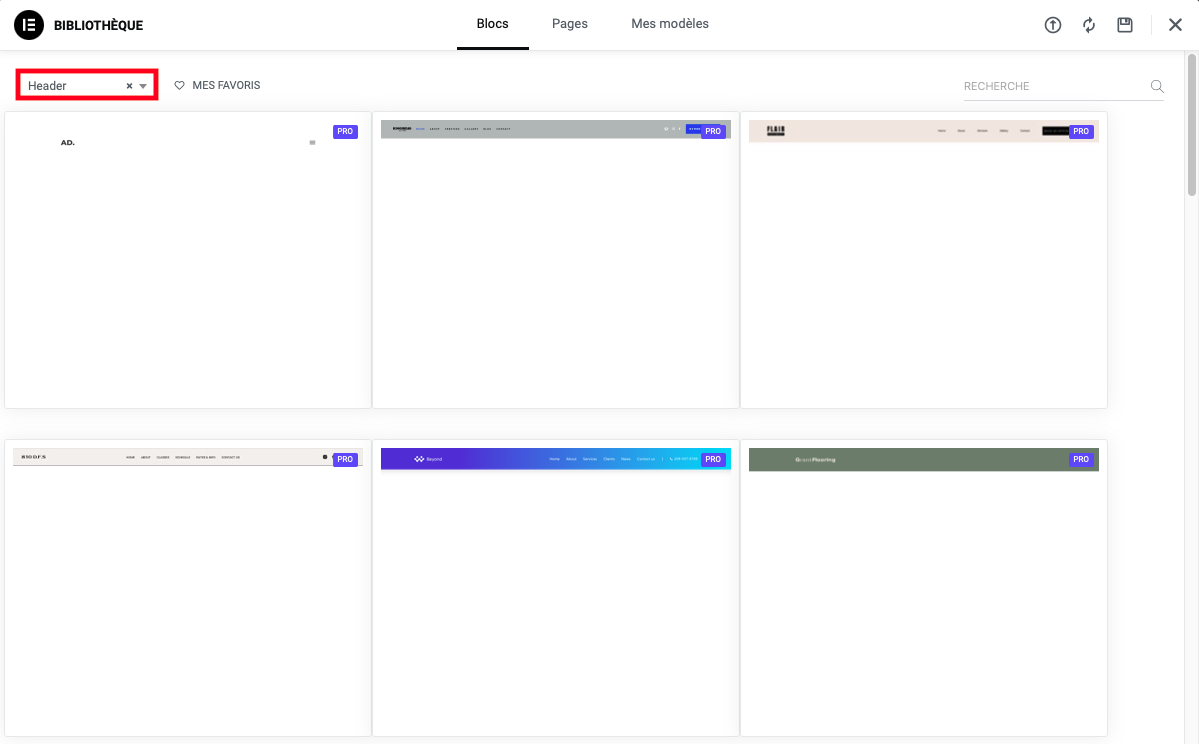Sync the library with the refresh icon
Image resolution: width=1199 pixels, height=744 pixels.
coord(1089,25)
